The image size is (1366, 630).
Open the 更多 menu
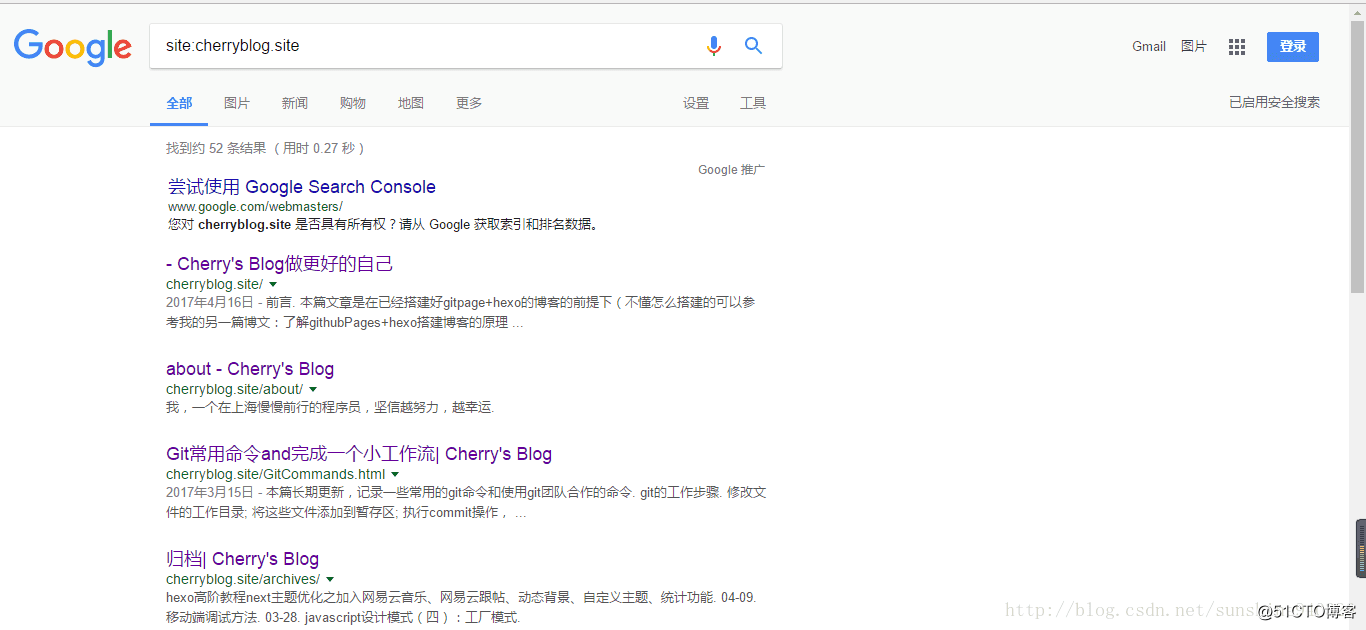click(x=469, y=103)
